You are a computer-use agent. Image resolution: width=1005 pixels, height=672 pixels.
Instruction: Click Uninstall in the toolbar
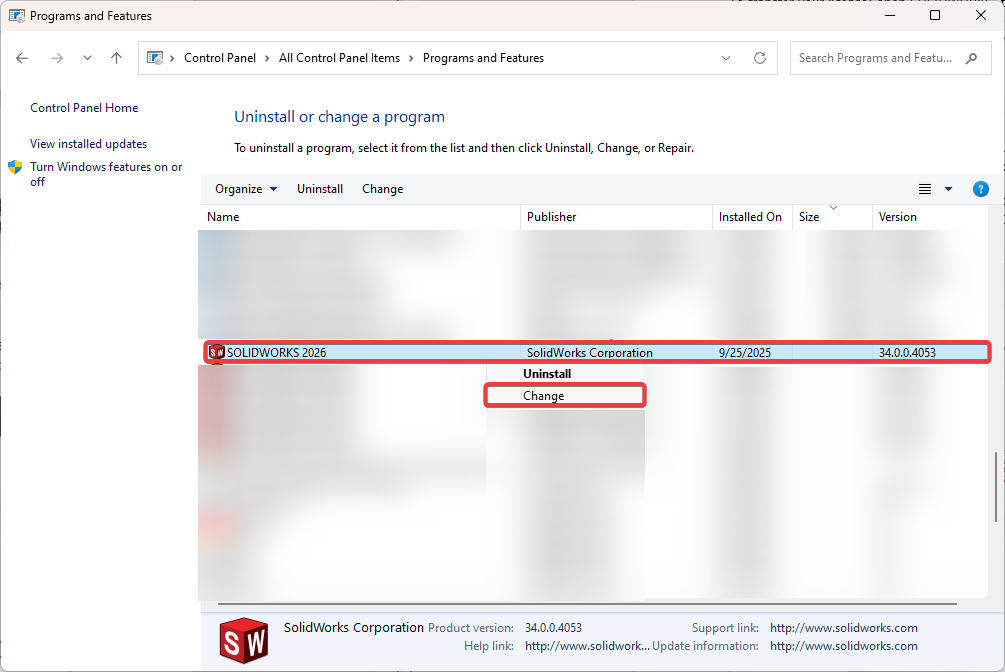[x=320, y=189]
